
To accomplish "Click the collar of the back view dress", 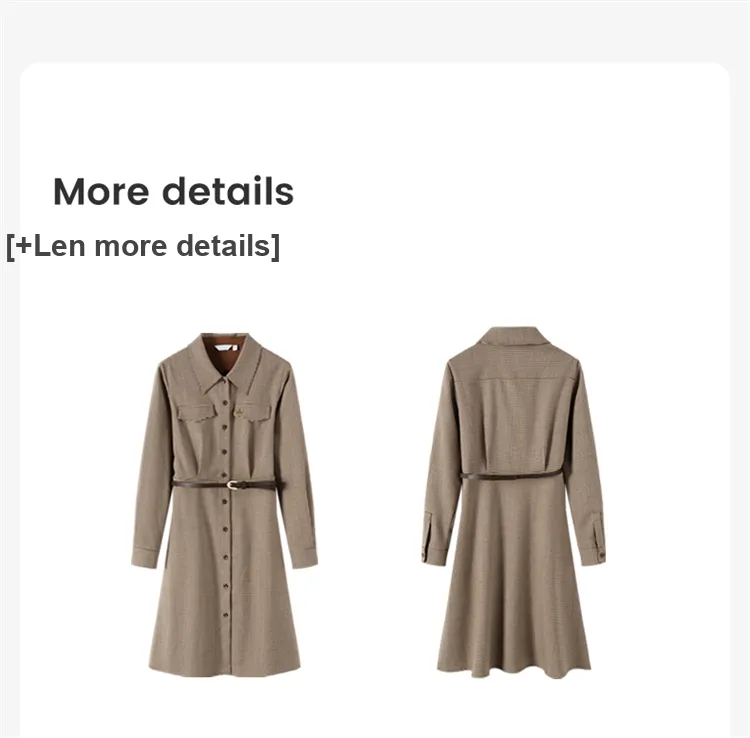I will (514, 337).
